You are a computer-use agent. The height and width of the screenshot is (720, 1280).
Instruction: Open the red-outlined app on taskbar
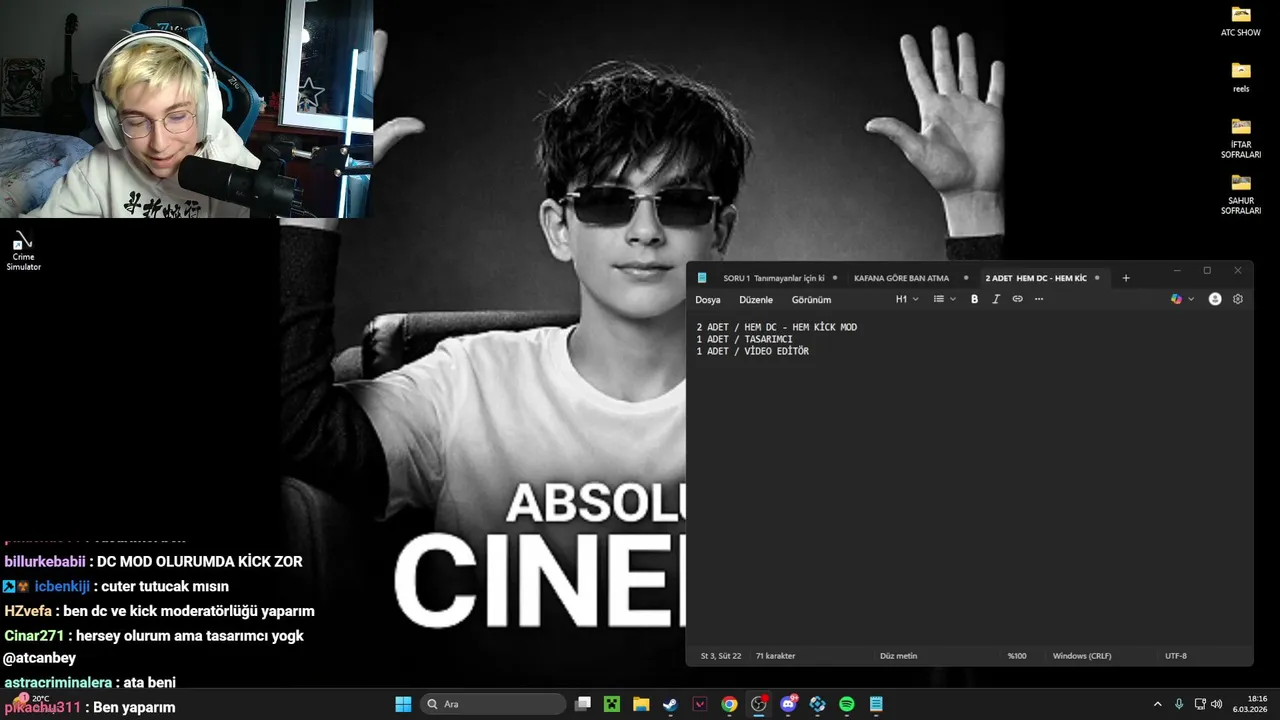[700, 704]
